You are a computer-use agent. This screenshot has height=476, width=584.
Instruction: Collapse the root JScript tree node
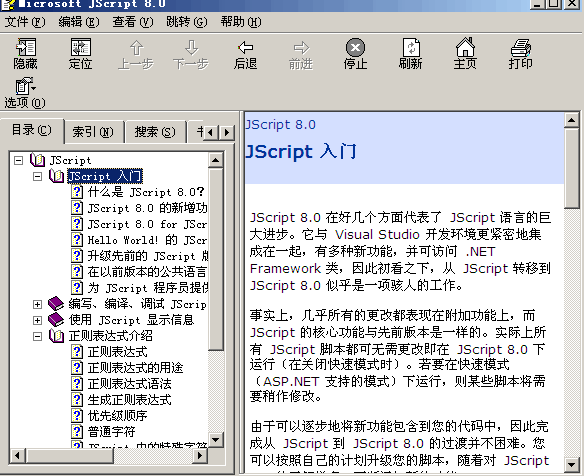pyautogui.click(x=18, y=161)
